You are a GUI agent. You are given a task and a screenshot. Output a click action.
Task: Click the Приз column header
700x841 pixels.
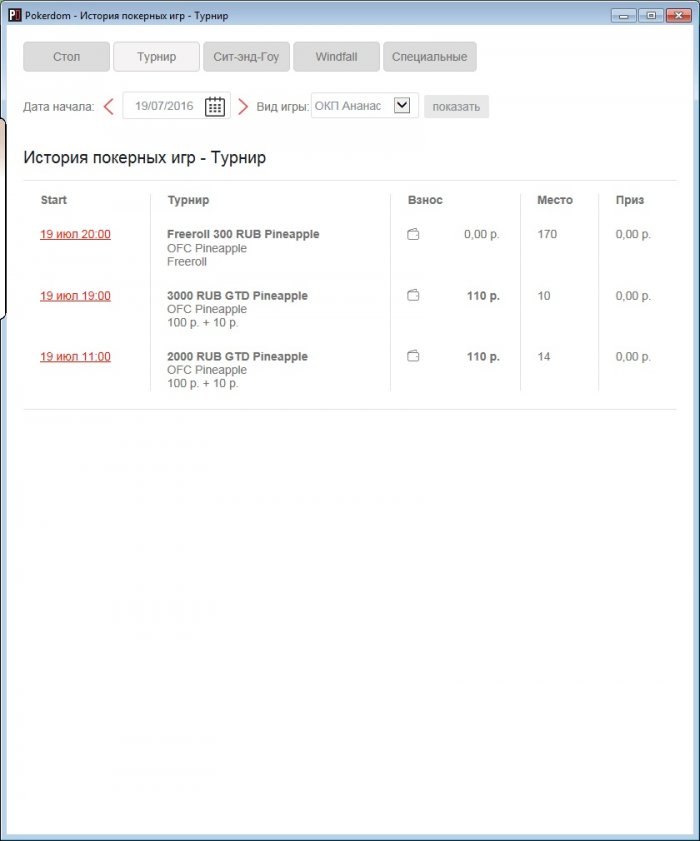(x=630, y=200)
